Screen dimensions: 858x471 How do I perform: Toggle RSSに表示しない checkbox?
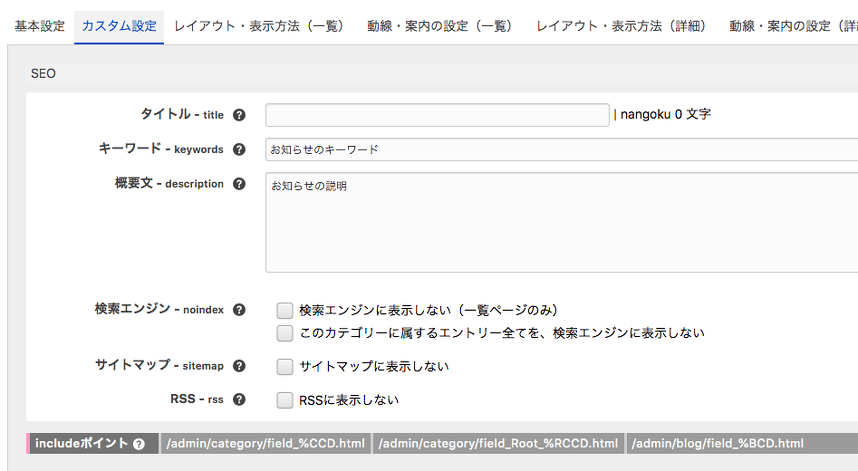(285, 400)
